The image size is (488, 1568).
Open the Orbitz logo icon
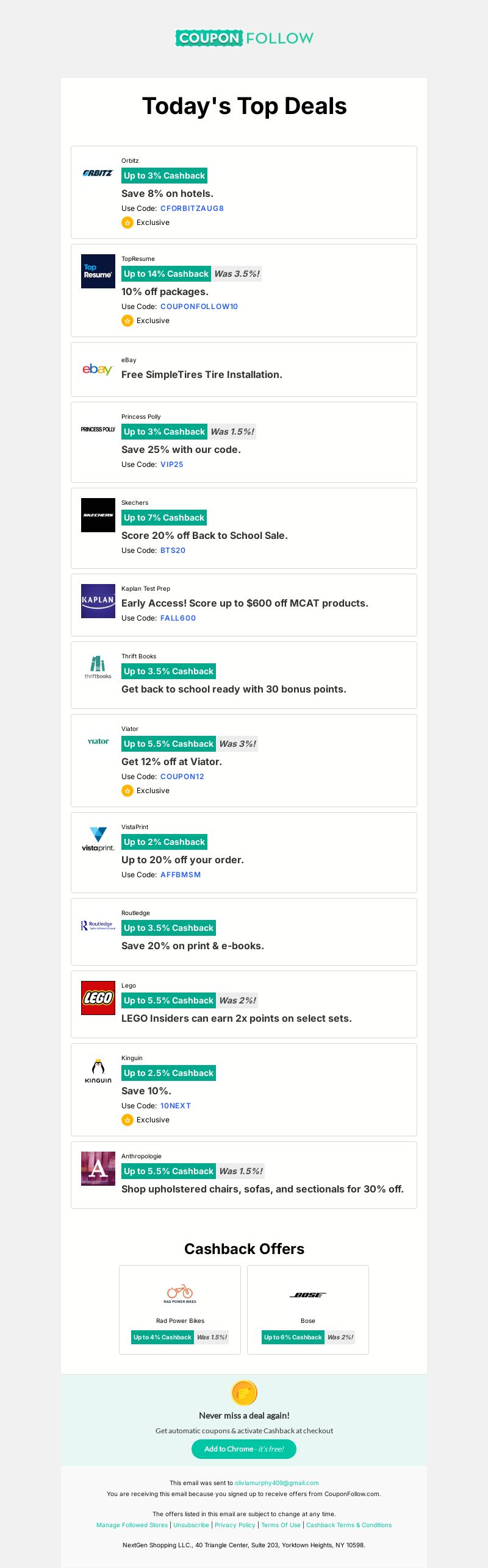(x=98, y=173)
